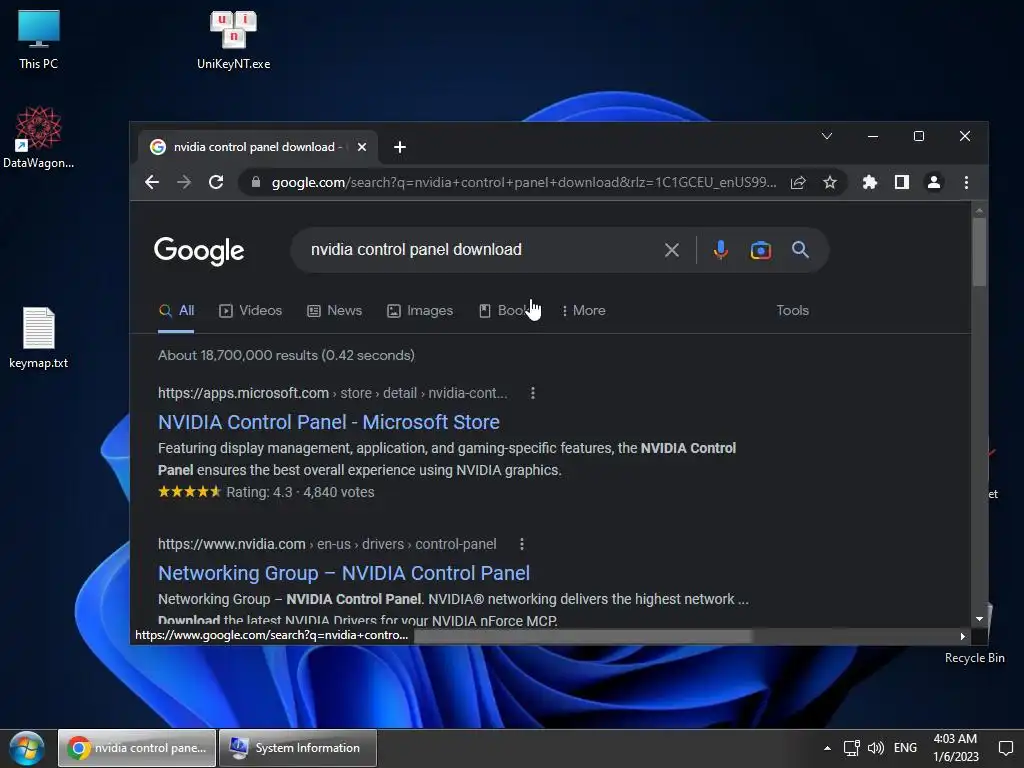Screen dimensions: 1024x768
Task: Select the This PC desktop icon
Action: tap(39, 39)
